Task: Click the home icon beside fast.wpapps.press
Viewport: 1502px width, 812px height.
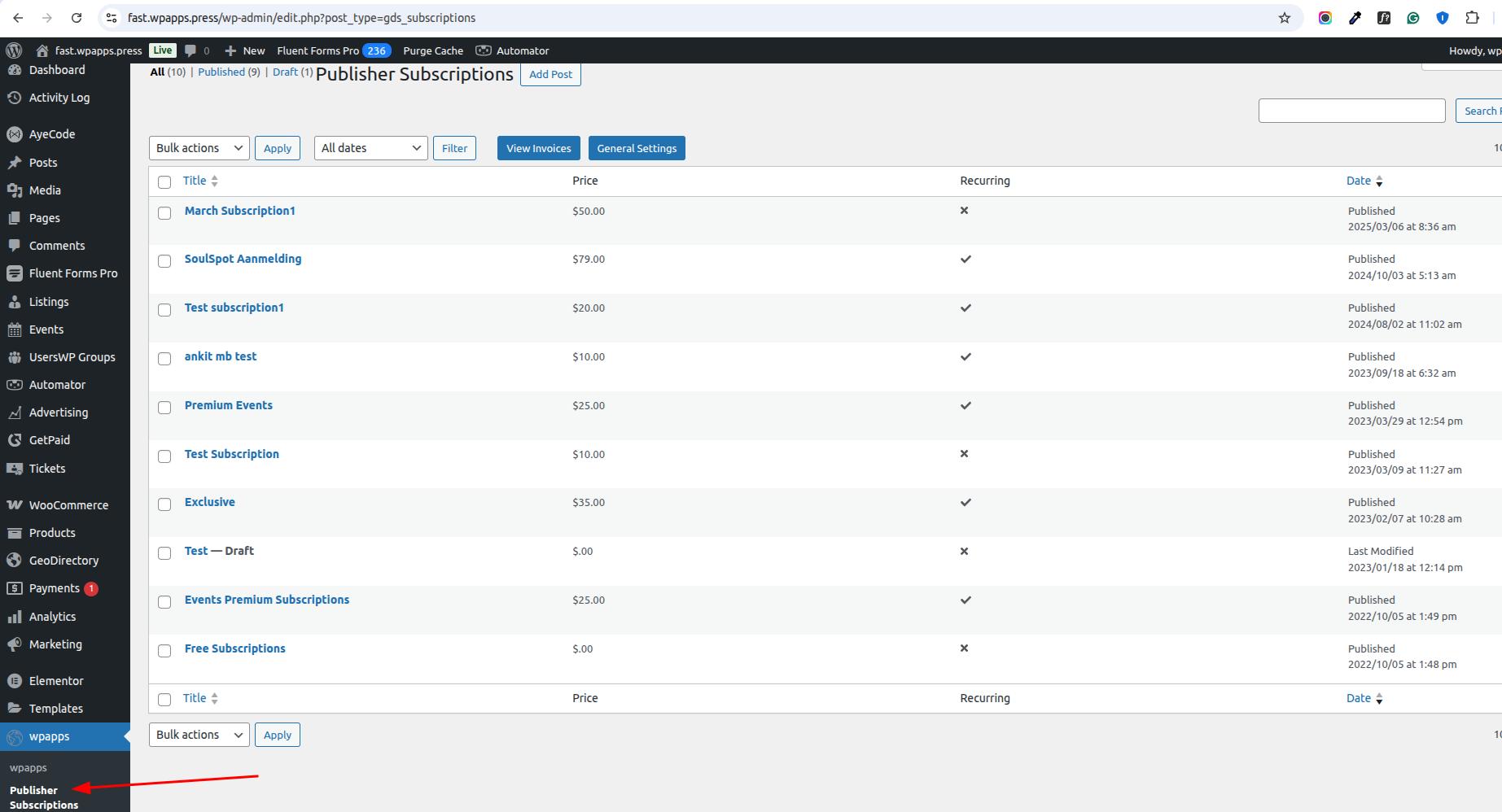Action: (x=42, y=50)
